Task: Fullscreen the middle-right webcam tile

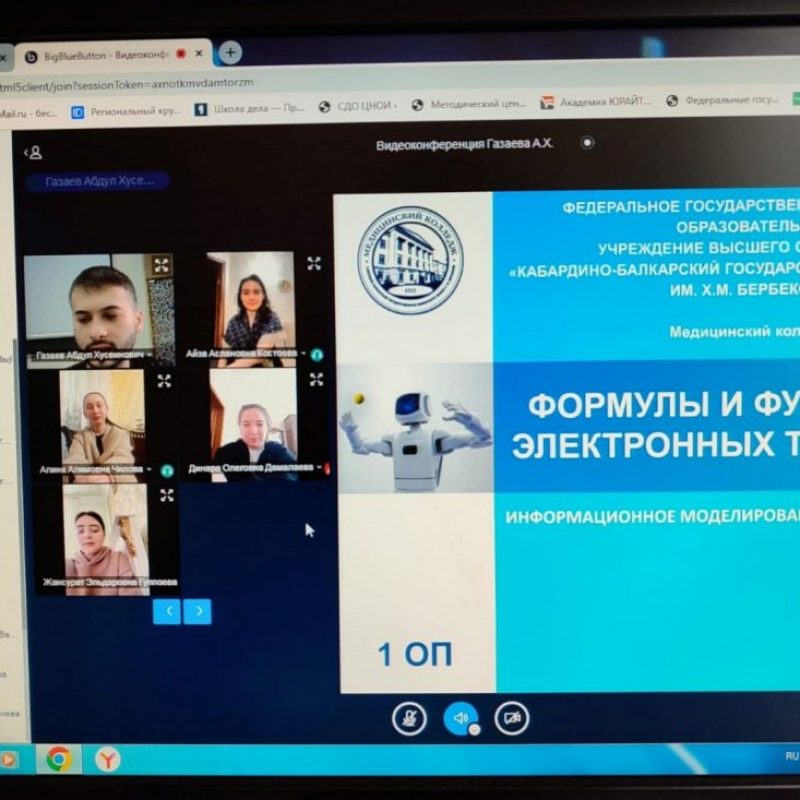Action: (316, 379)
